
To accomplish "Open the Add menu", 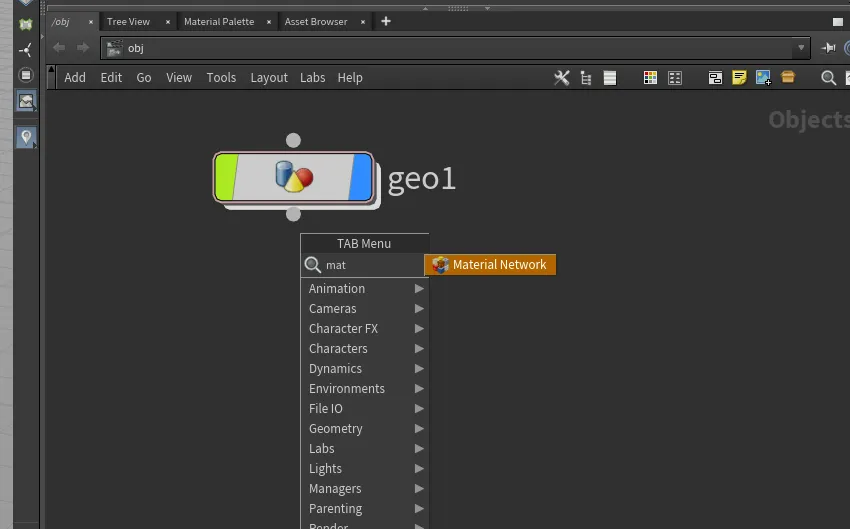I will (x=75, y=78).
